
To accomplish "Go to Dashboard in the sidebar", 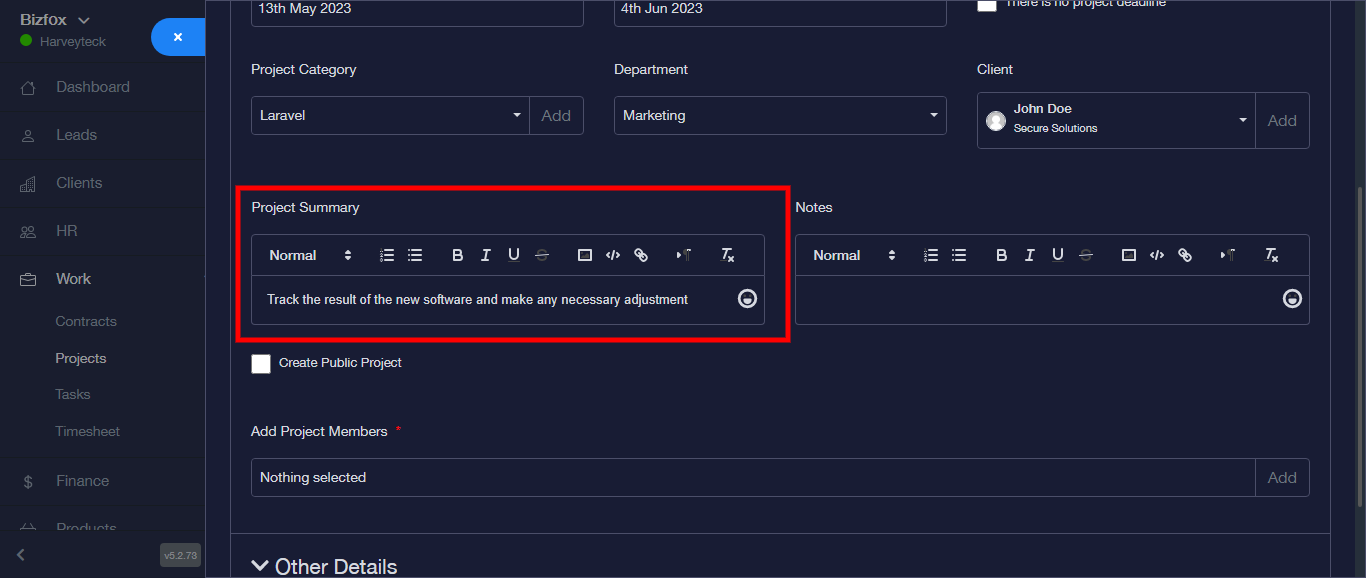I will 92,88.
